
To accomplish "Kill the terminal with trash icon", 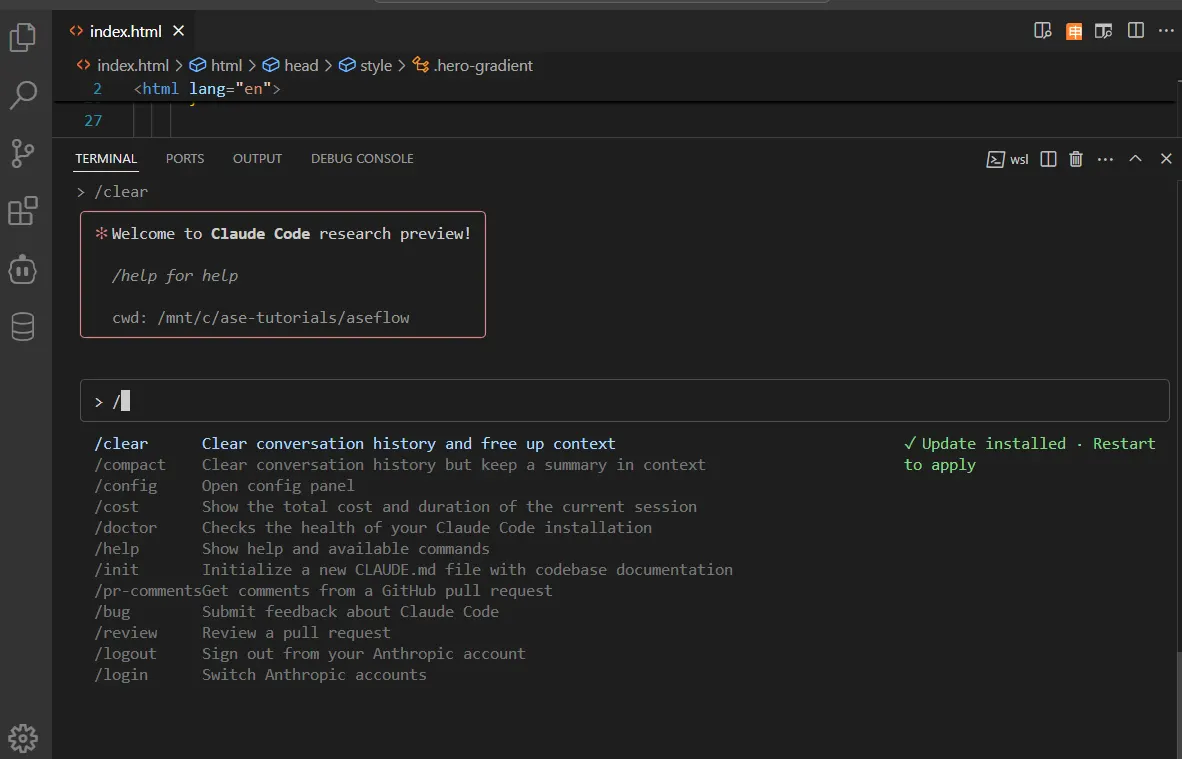I will (x=1076, y=159).
